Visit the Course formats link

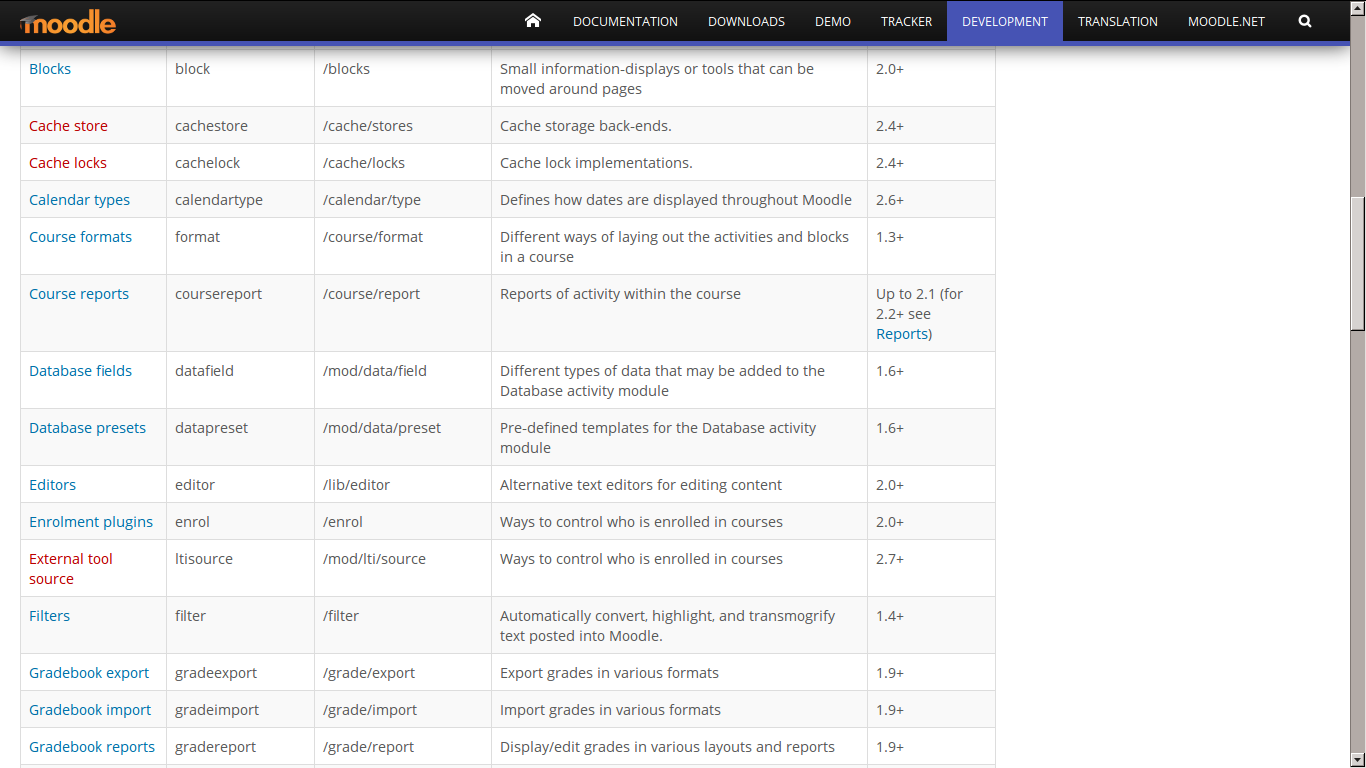coord(80,237)
